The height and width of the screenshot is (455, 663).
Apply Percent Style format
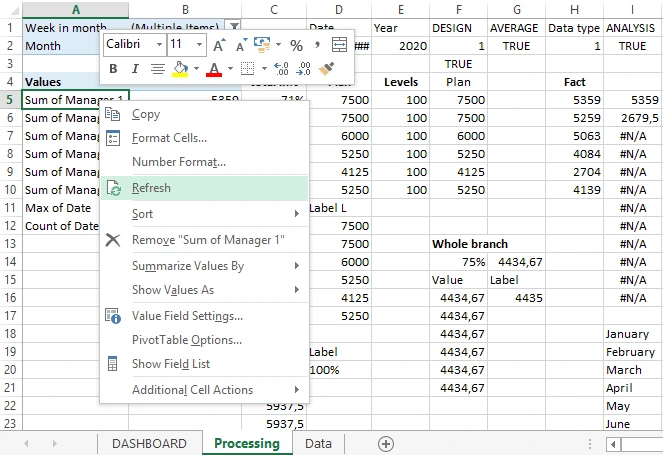click(296, 45)
